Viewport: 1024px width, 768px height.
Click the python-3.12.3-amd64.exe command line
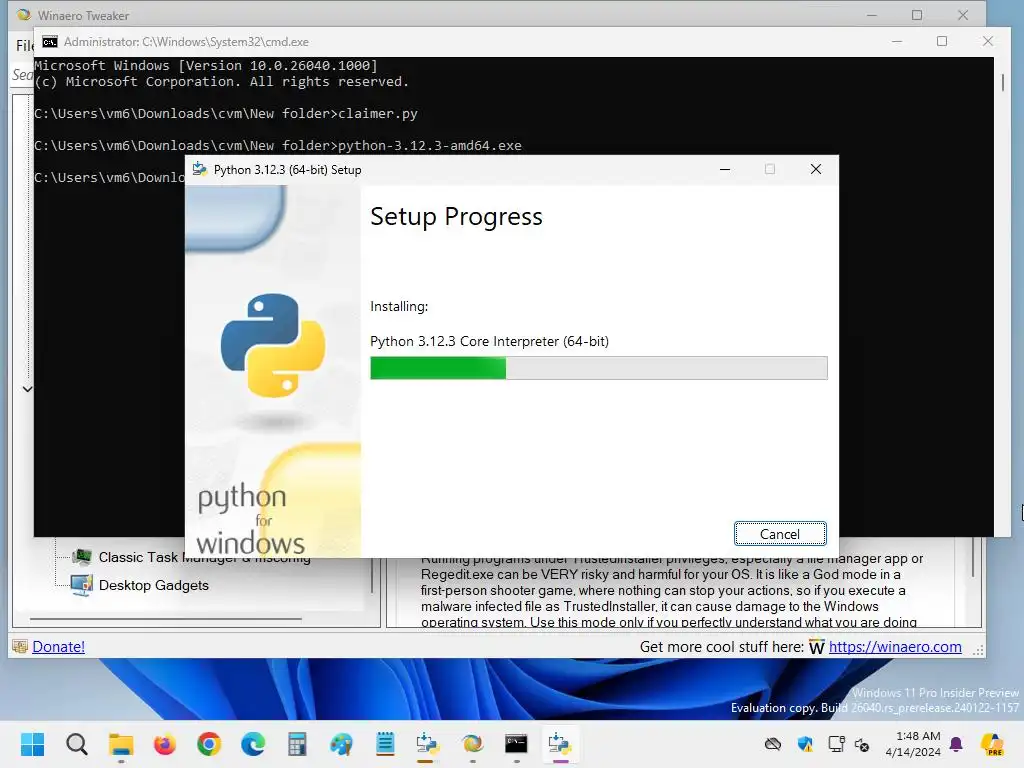pos(278,146)
